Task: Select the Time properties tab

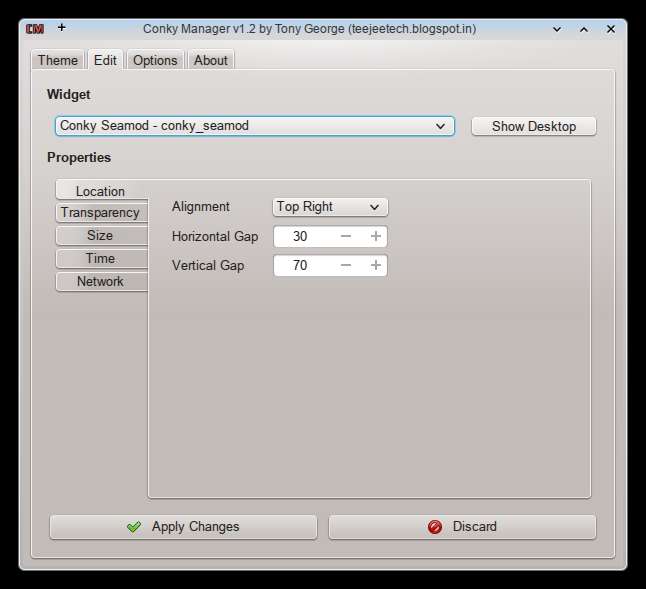Action: [100, 259]
